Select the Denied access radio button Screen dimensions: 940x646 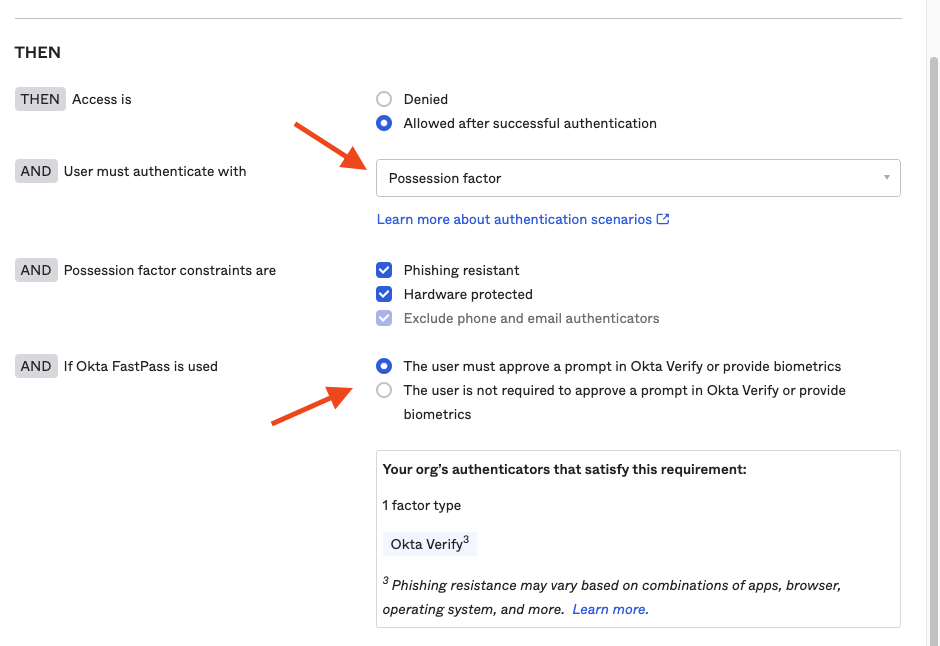click(384, 99)
